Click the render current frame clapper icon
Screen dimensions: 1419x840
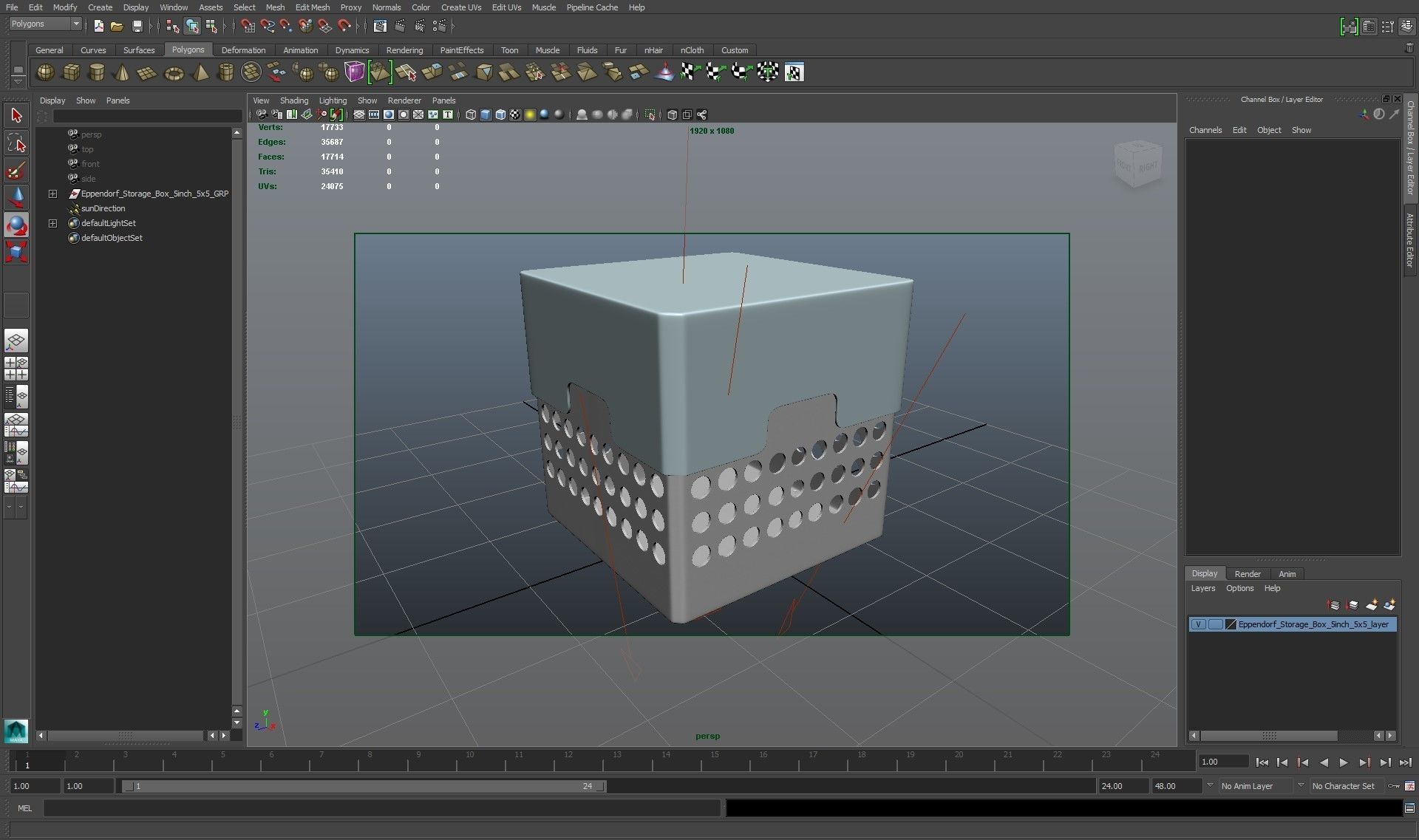[400, 27]
